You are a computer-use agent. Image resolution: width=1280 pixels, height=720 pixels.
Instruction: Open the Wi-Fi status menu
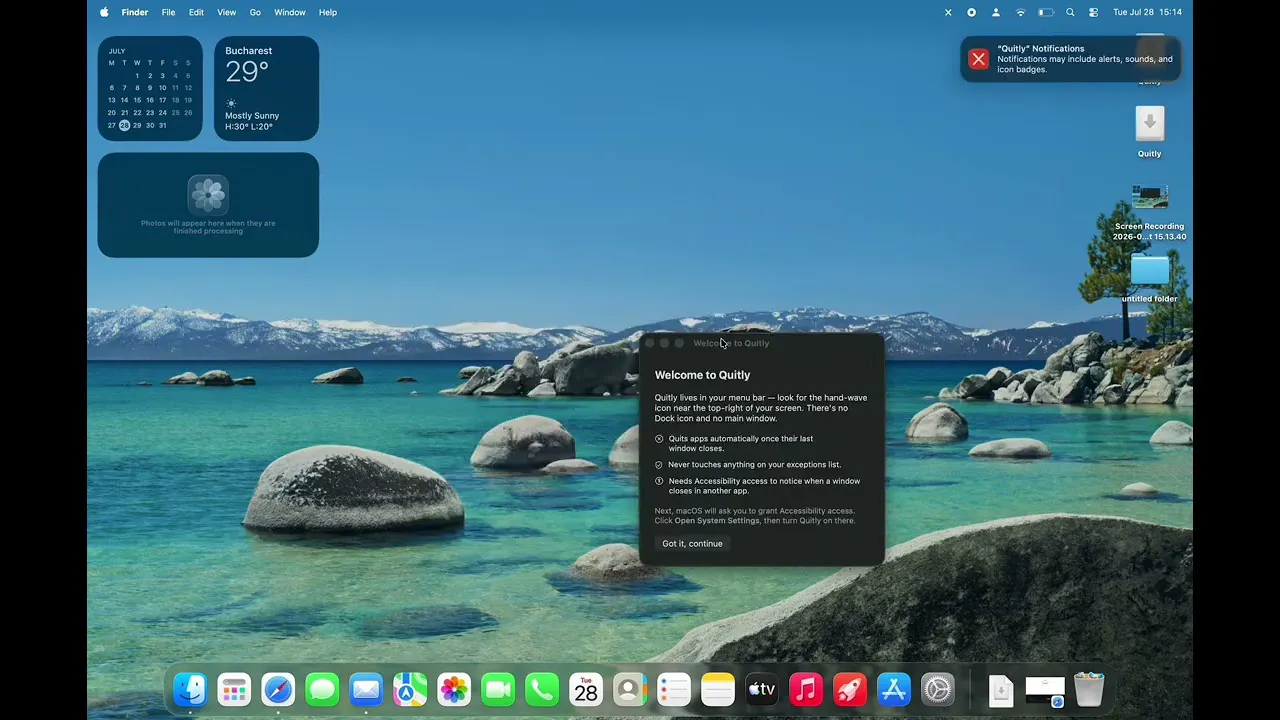click(x=1020, y=12)
